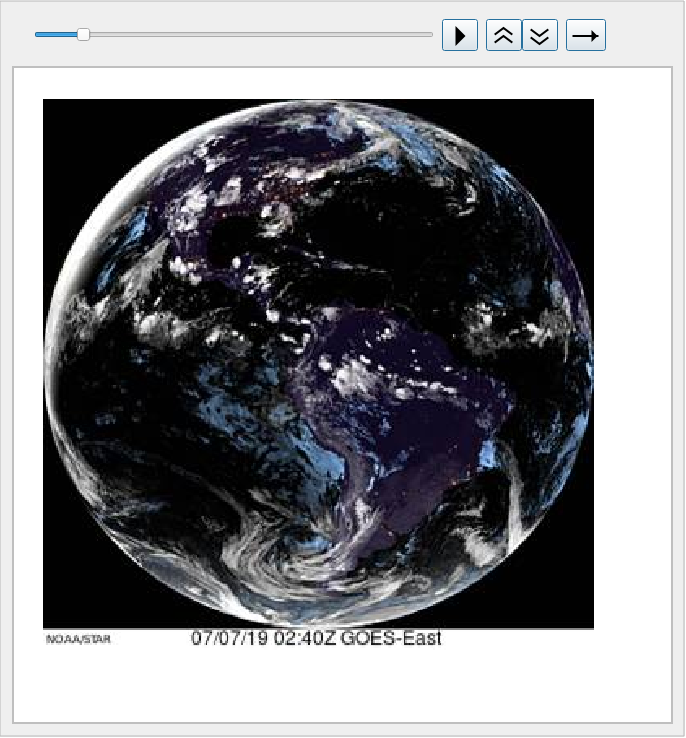Click the double down chevron slower button
This screenshot has height=738, width=686.
tap(540, 35)
